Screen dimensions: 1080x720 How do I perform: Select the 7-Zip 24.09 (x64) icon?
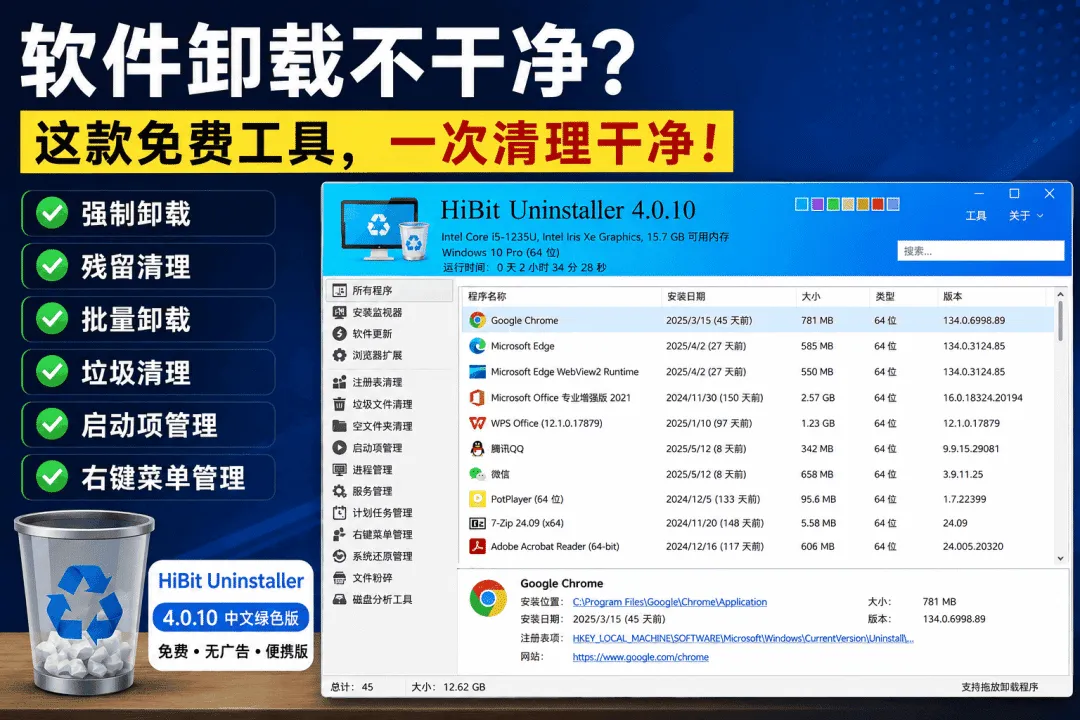click(x=477, y=523)
